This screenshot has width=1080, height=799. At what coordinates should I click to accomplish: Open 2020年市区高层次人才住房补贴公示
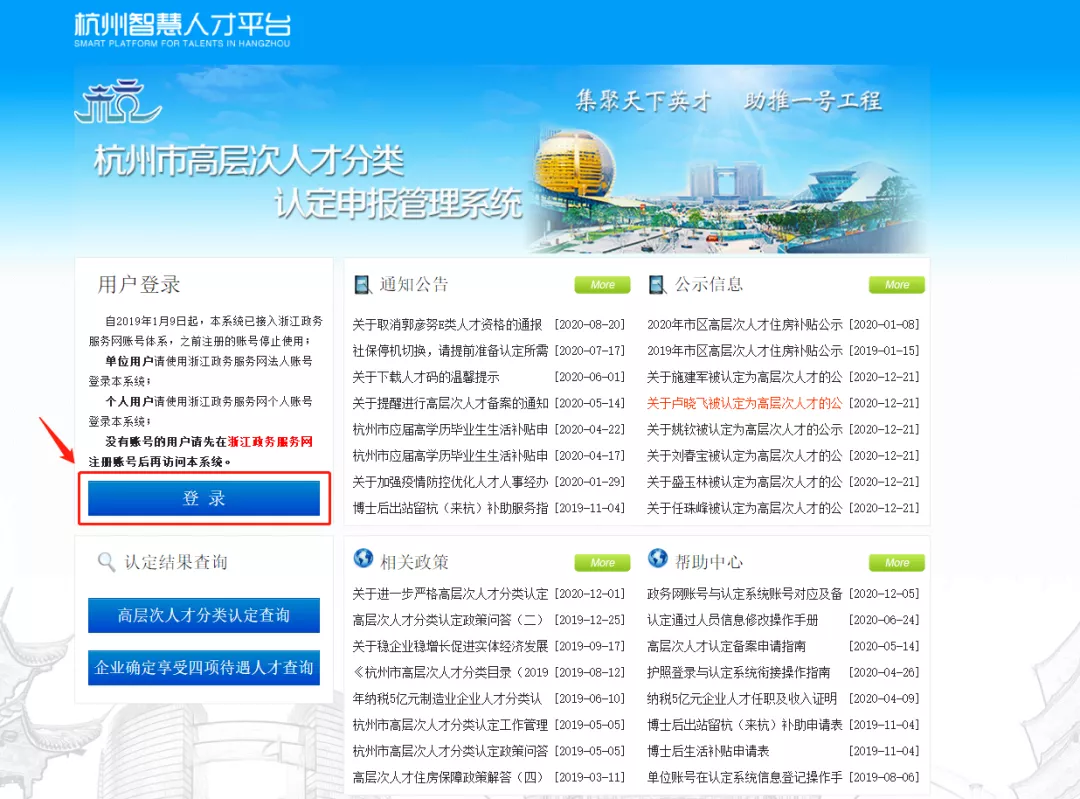coord(745,324)
